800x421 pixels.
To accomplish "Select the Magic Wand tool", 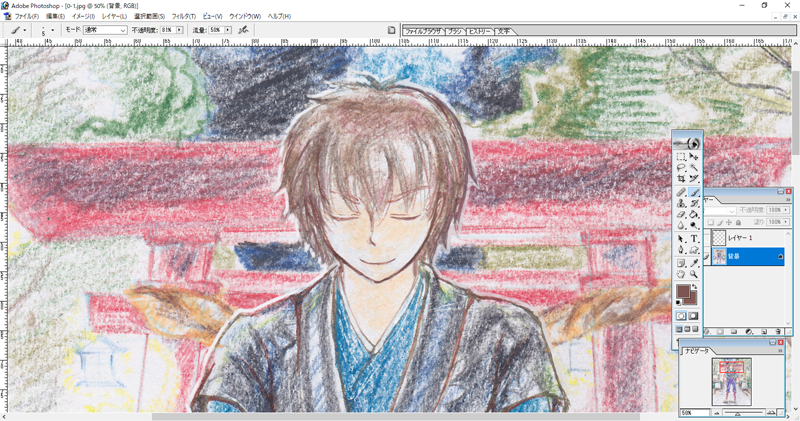I will pyautogui.click(x=694, y=167).
